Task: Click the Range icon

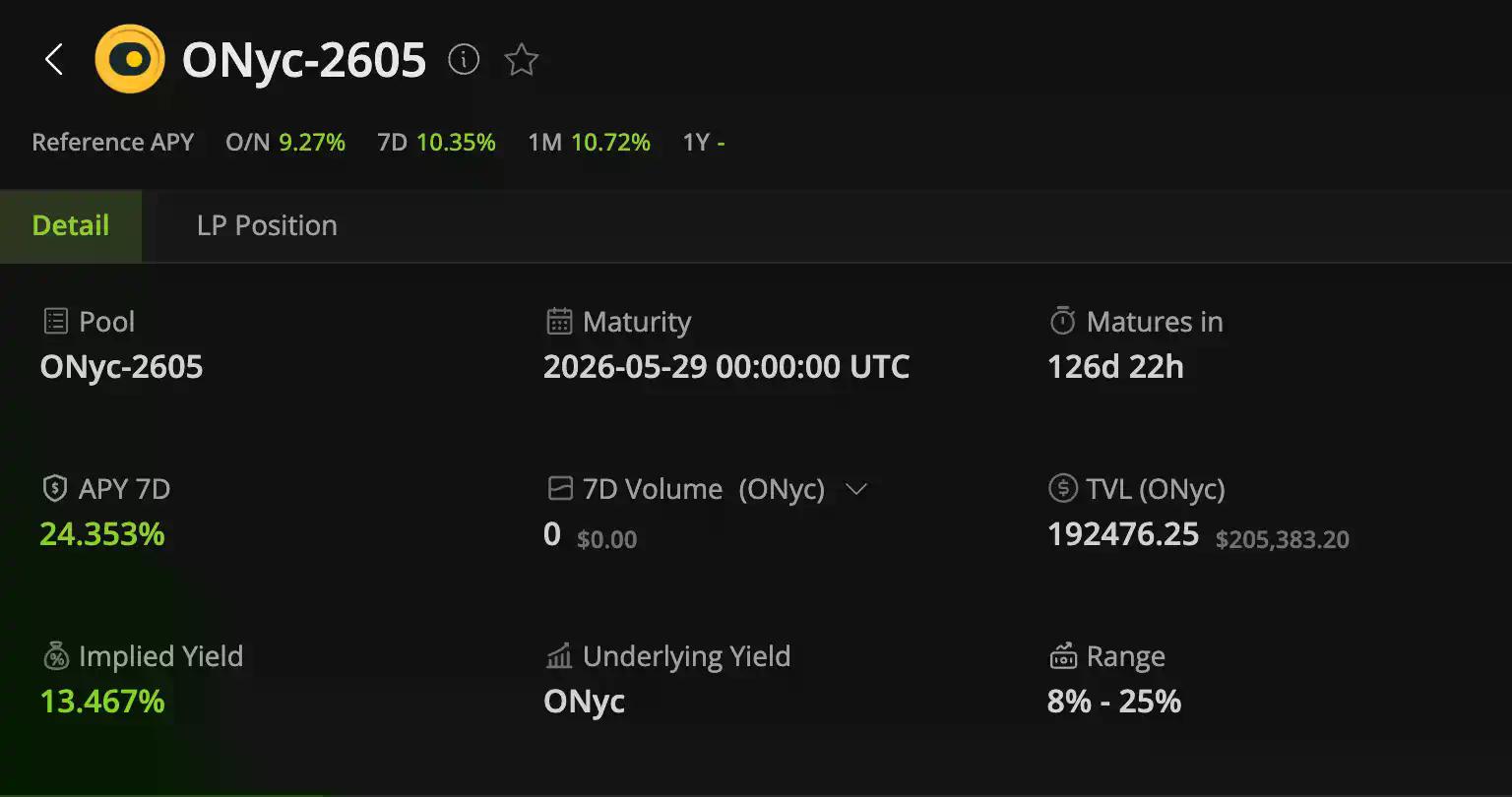Action: 1063,656
